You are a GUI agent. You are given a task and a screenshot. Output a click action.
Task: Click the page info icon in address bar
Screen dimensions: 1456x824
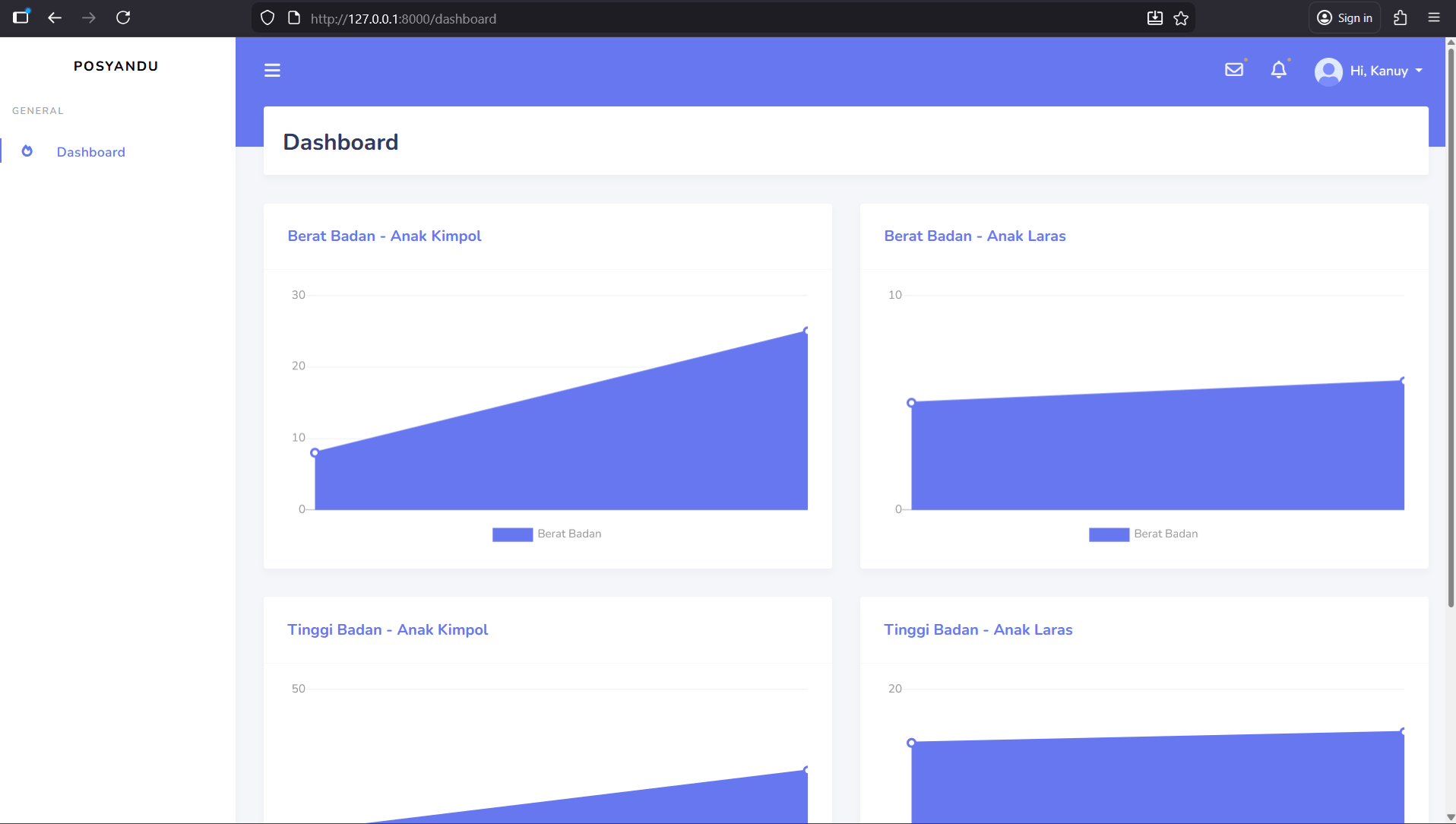pos(294,18)
